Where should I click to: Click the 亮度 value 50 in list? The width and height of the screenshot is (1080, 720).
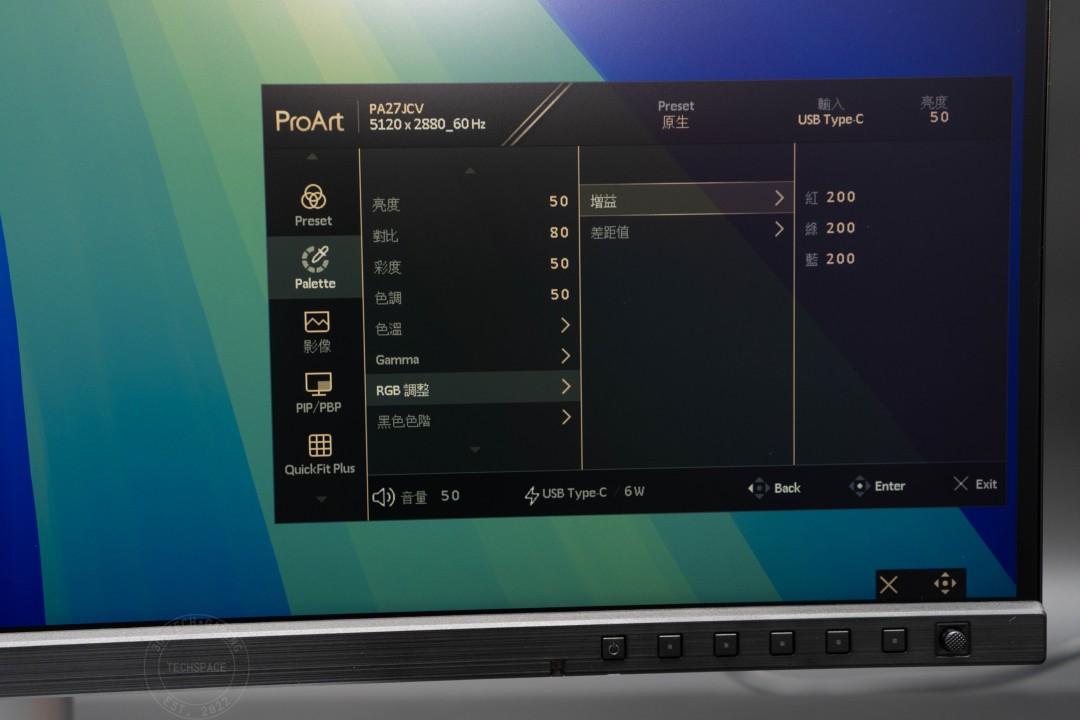point(559,201)
